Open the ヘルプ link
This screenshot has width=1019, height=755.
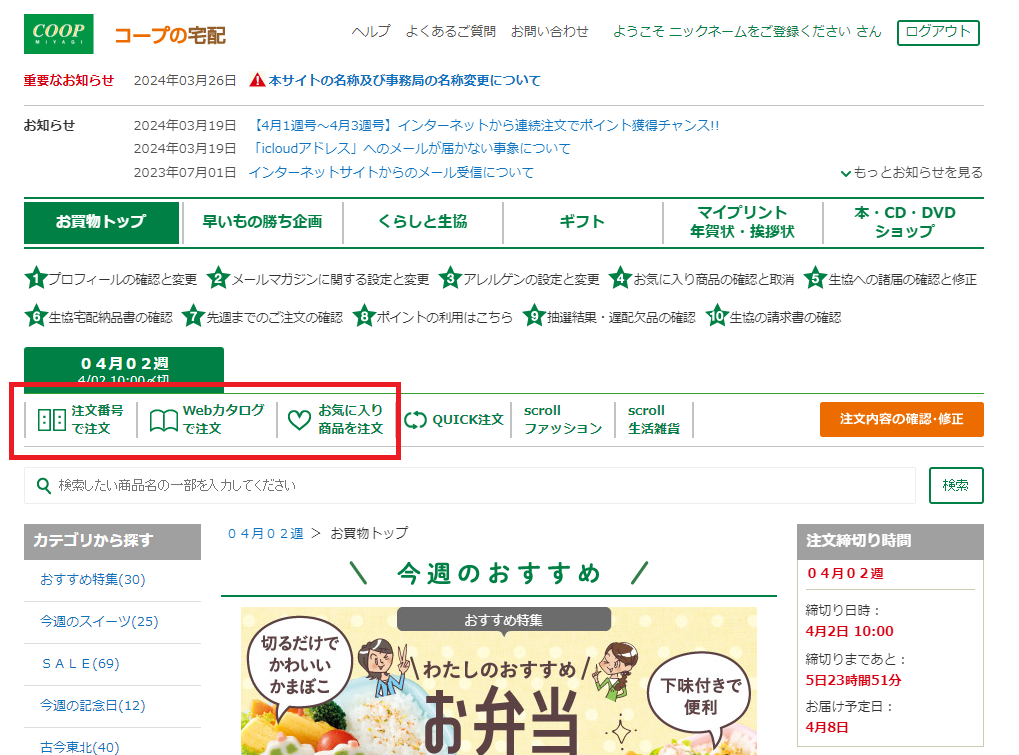tap(371, 31)
